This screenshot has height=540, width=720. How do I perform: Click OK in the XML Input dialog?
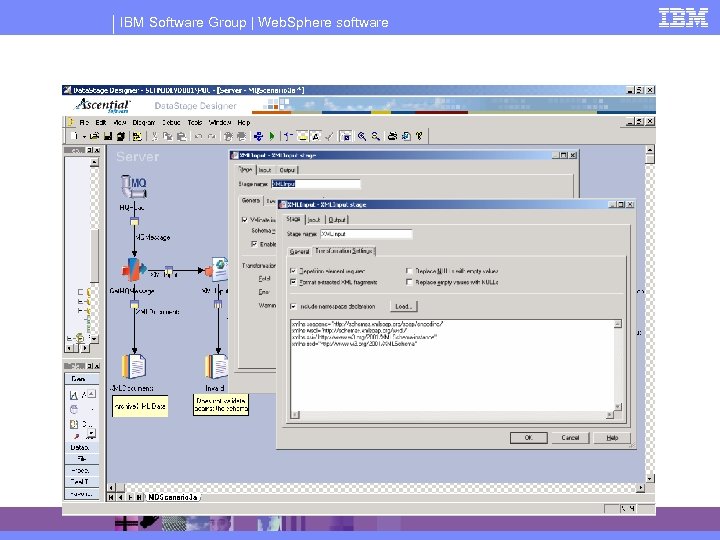[529, 438]
